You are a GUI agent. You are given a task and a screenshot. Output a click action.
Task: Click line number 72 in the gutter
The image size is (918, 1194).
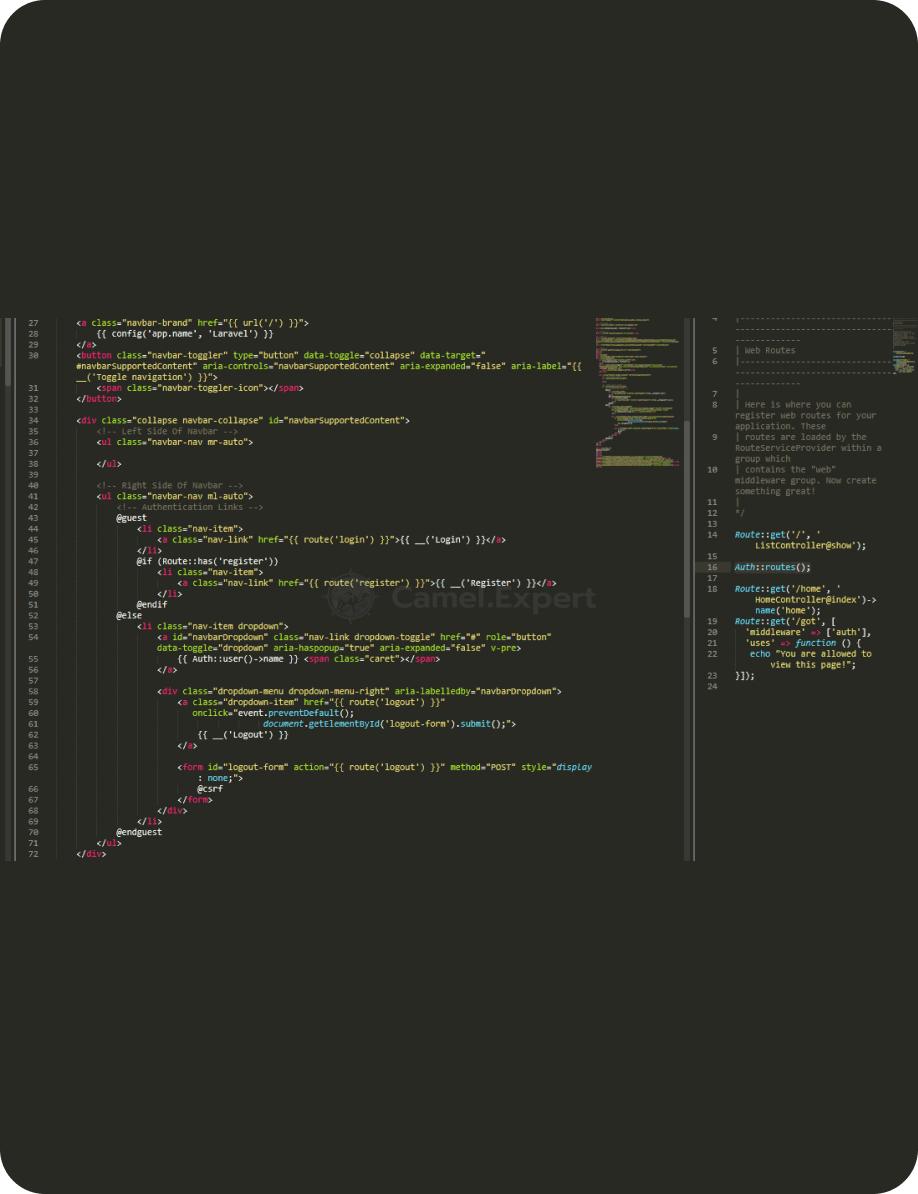point(33,853)
